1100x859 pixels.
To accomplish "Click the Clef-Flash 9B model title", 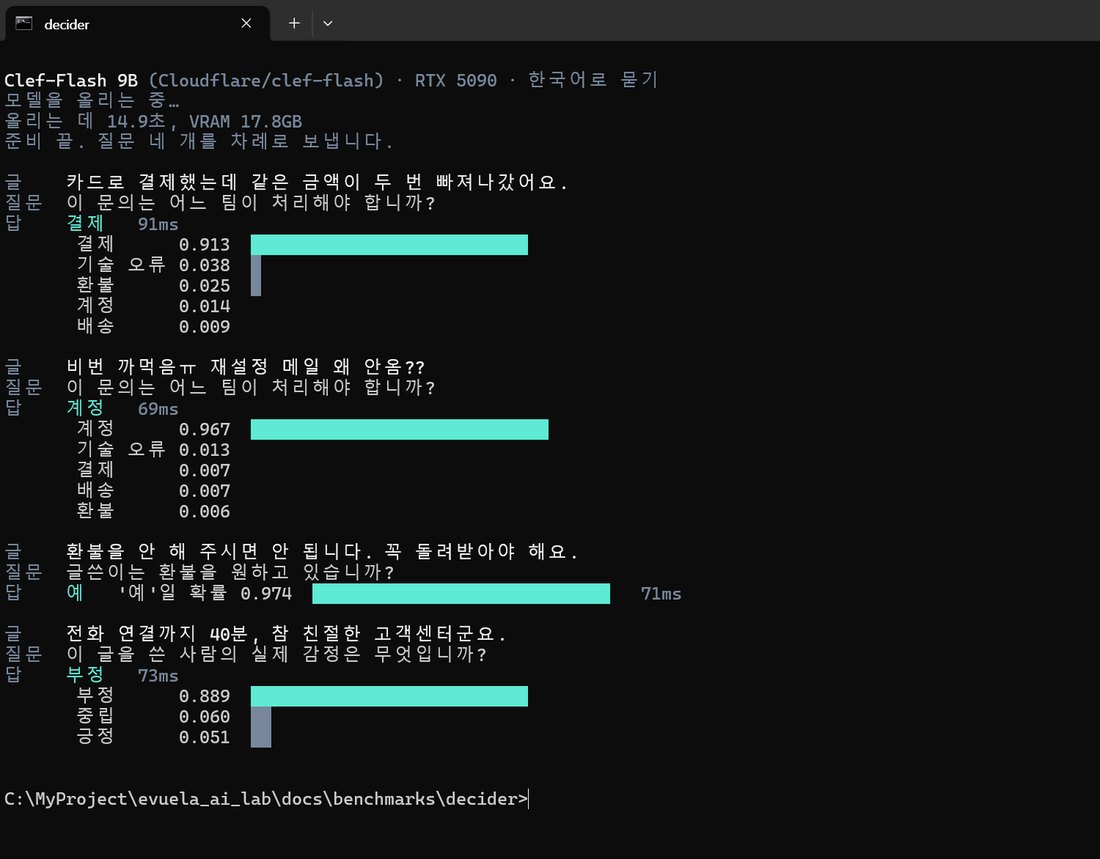I will pos(71,81).
